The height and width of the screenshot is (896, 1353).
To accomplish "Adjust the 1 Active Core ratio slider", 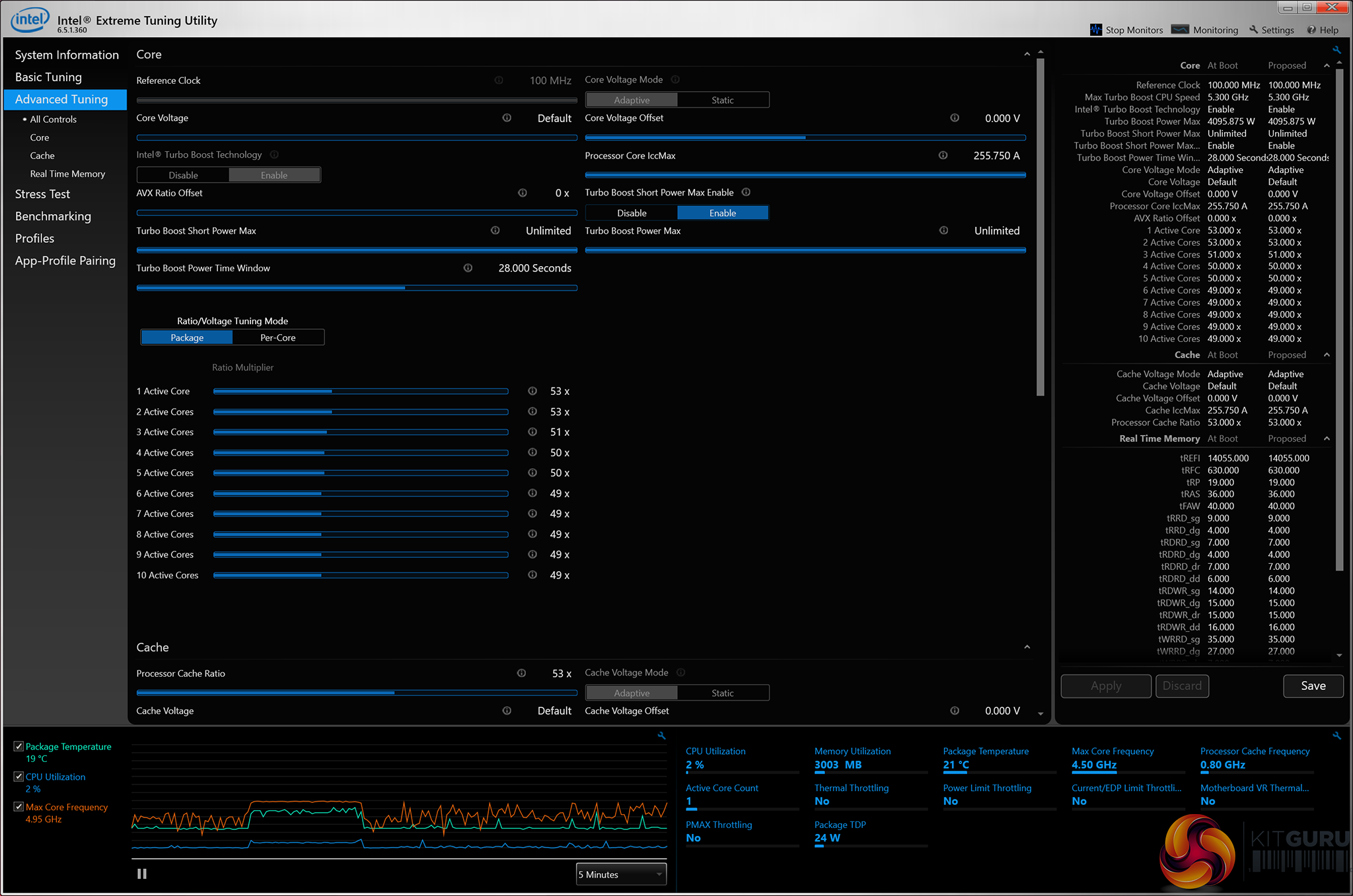I will tap(332, 392).
